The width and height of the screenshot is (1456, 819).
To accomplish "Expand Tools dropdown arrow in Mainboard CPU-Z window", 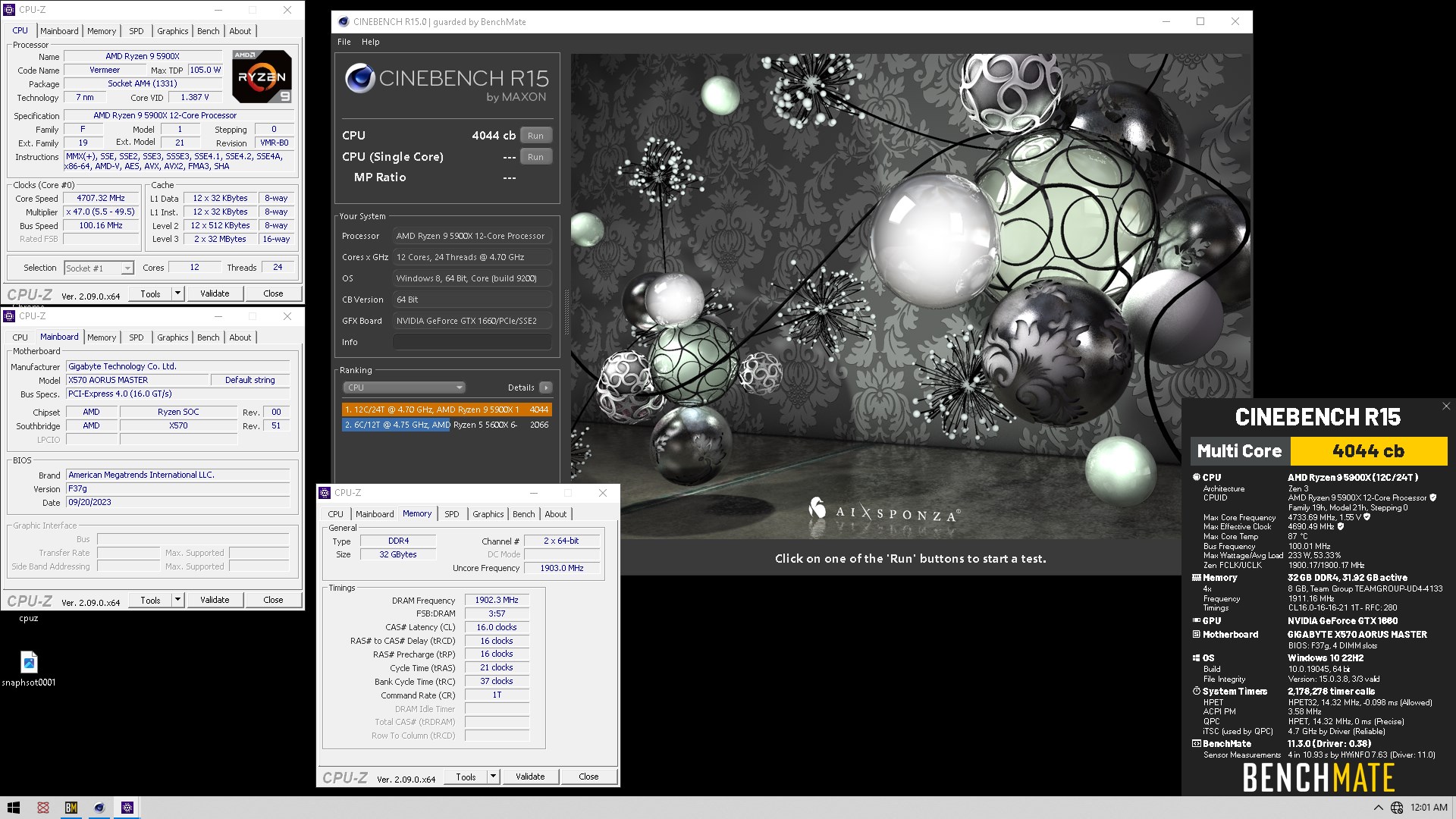I will coord(177,600).
